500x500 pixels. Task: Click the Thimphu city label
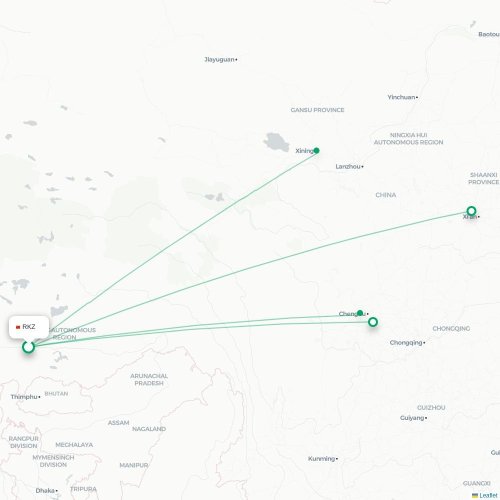coord(24,397)
